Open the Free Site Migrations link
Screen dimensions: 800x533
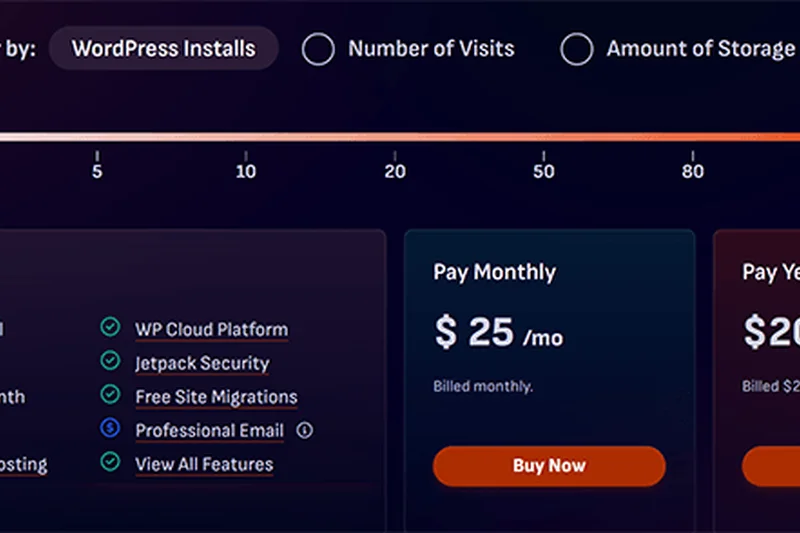[x=216, y=397]
